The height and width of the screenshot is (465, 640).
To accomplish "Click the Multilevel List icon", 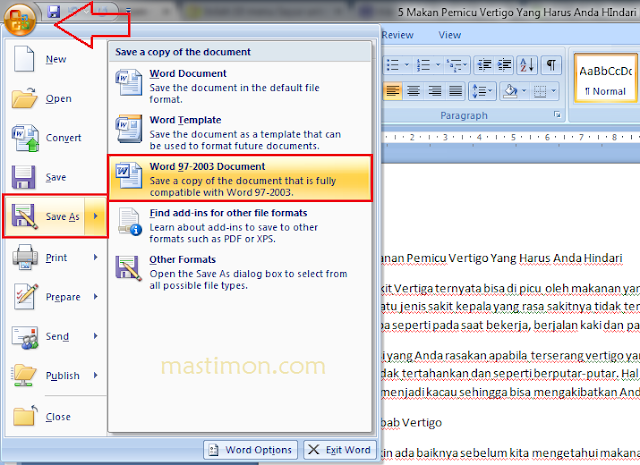I will tap(456, 65).
